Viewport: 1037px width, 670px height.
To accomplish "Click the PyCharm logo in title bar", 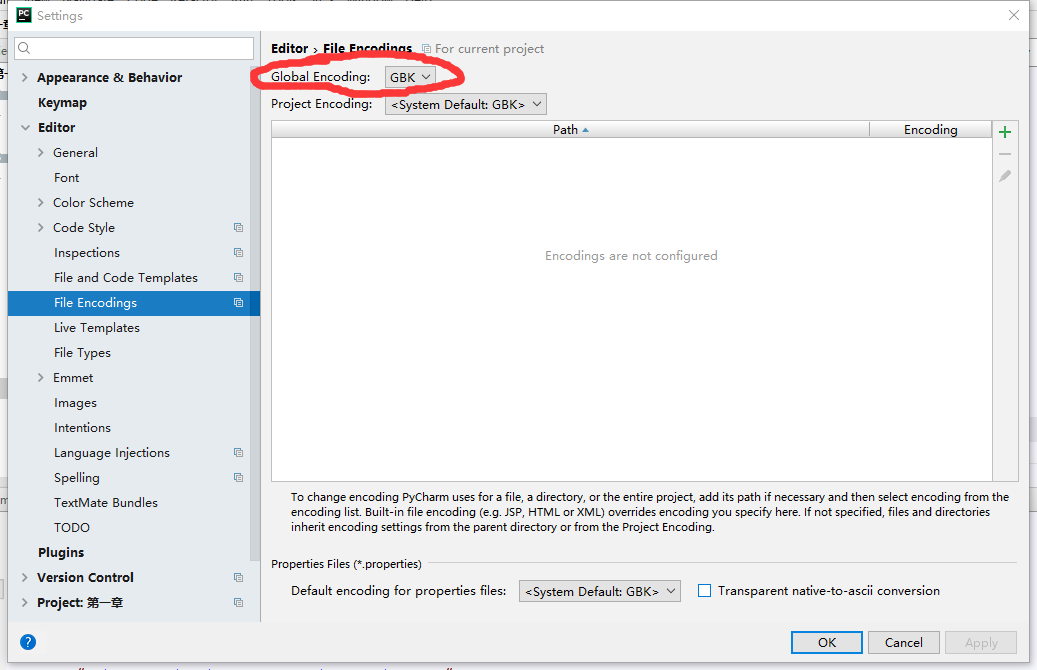I will pos(24,15).
